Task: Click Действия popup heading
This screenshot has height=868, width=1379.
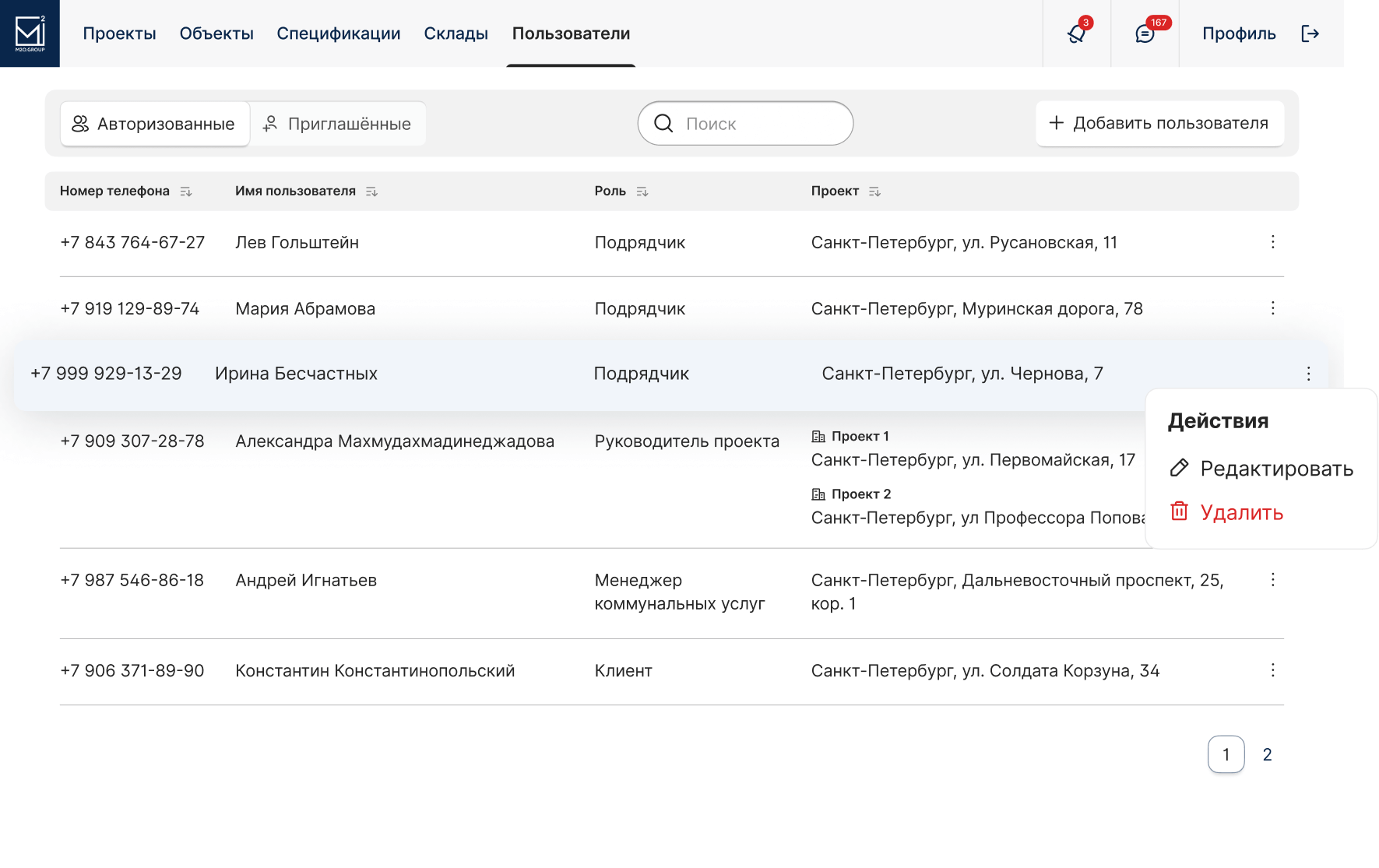Action: (1219, 421)
